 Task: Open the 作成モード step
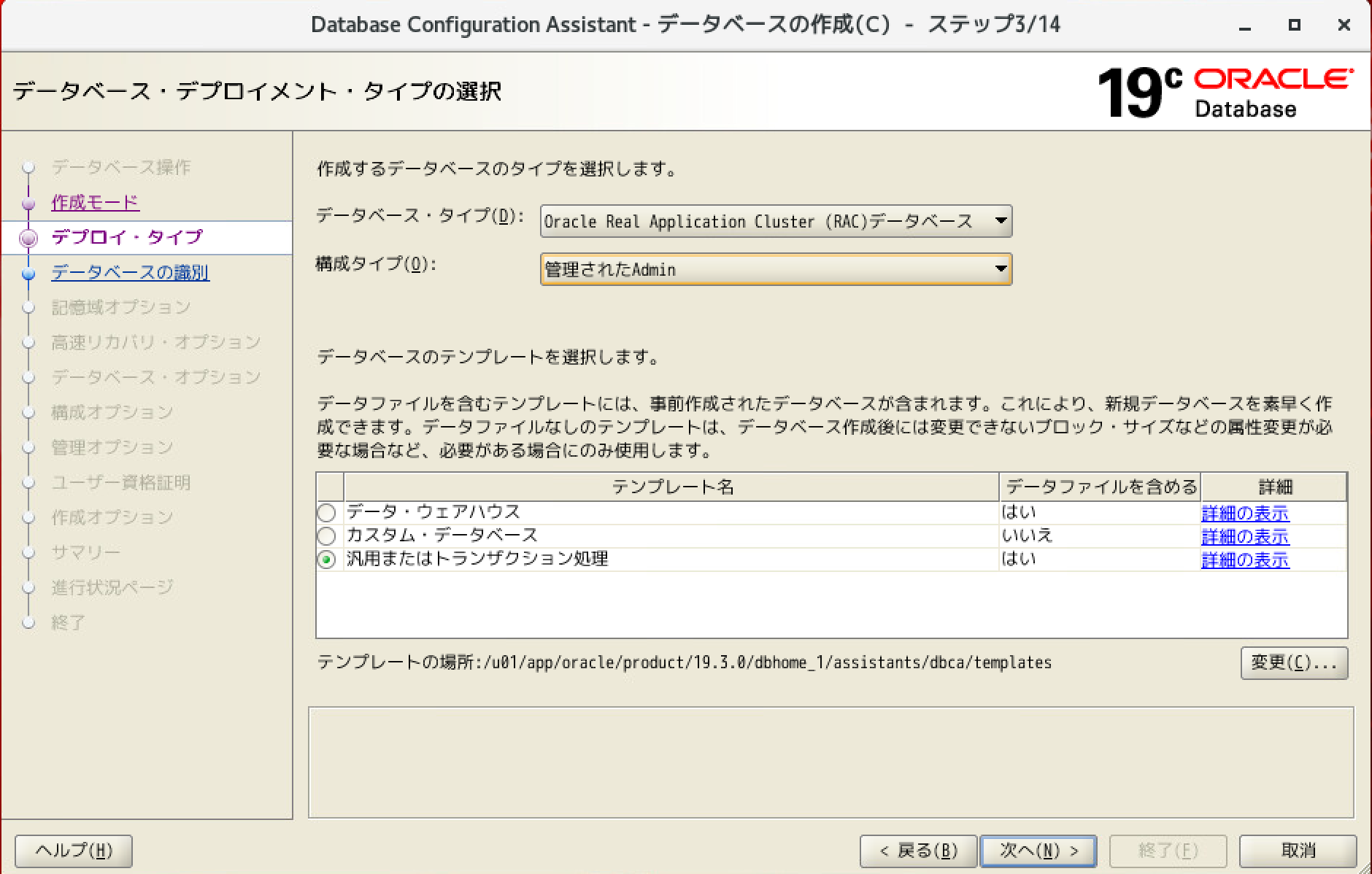pyautogui.click(x=93, y=203)
